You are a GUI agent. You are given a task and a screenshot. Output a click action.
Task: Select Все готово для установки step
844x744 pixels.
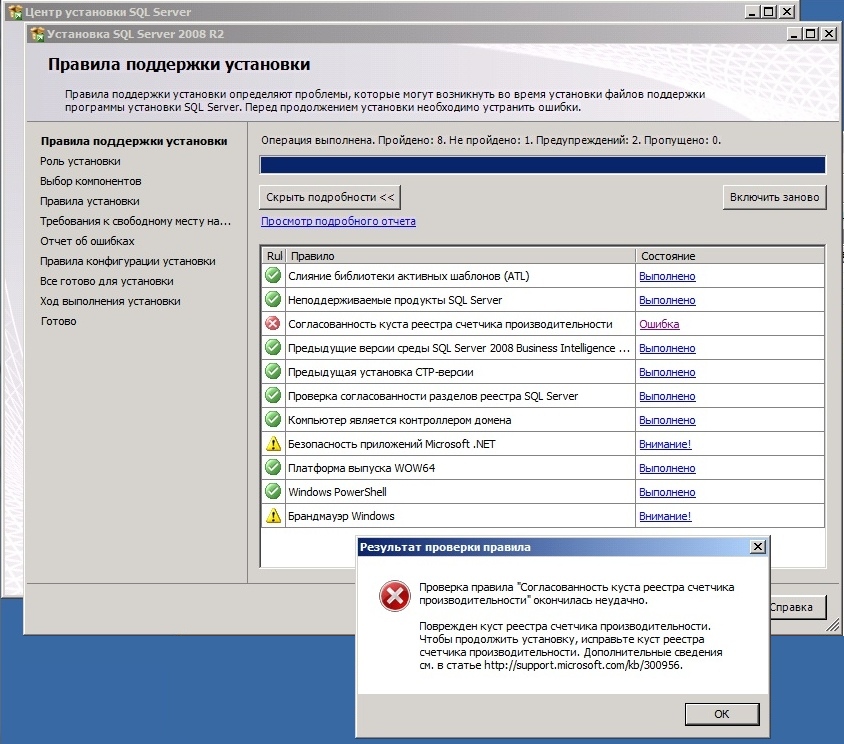coord(107,280)
